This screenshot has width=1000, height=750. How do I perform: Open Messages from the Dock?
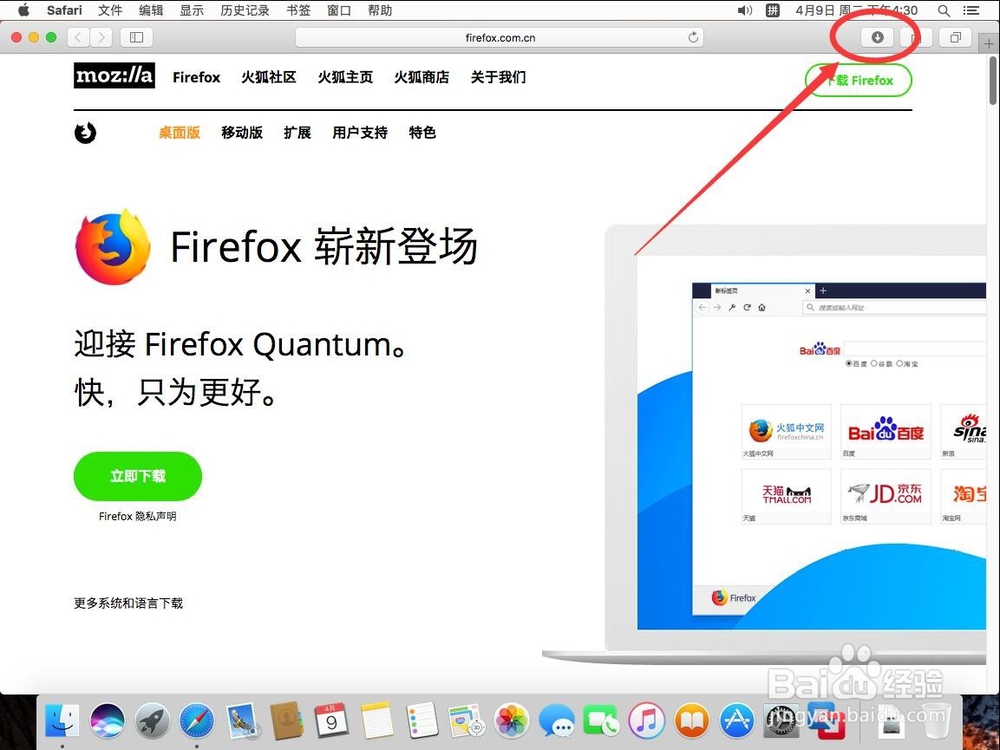click(x=556, y=721)
